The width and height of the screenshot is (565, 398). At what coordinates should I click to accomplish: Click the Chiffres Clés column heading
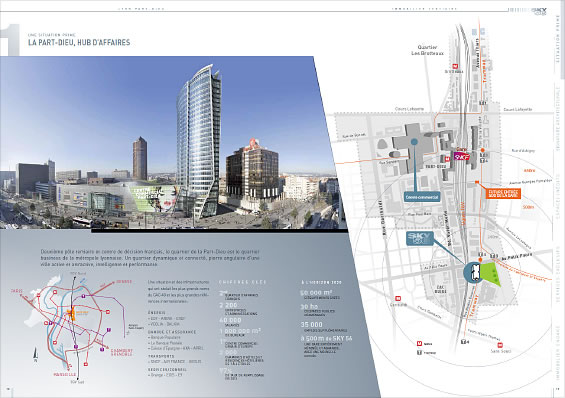coord(243,282)
